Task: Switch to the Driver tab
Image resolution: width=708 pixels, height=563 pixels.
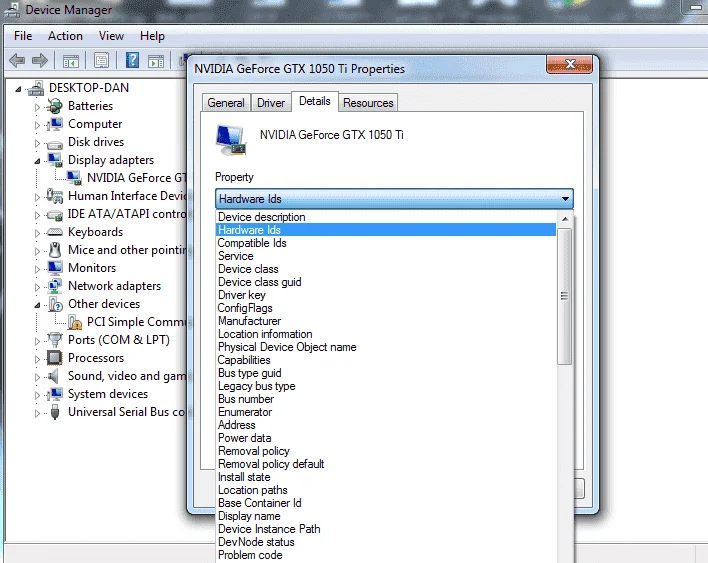Action: (x=271, y=103)
